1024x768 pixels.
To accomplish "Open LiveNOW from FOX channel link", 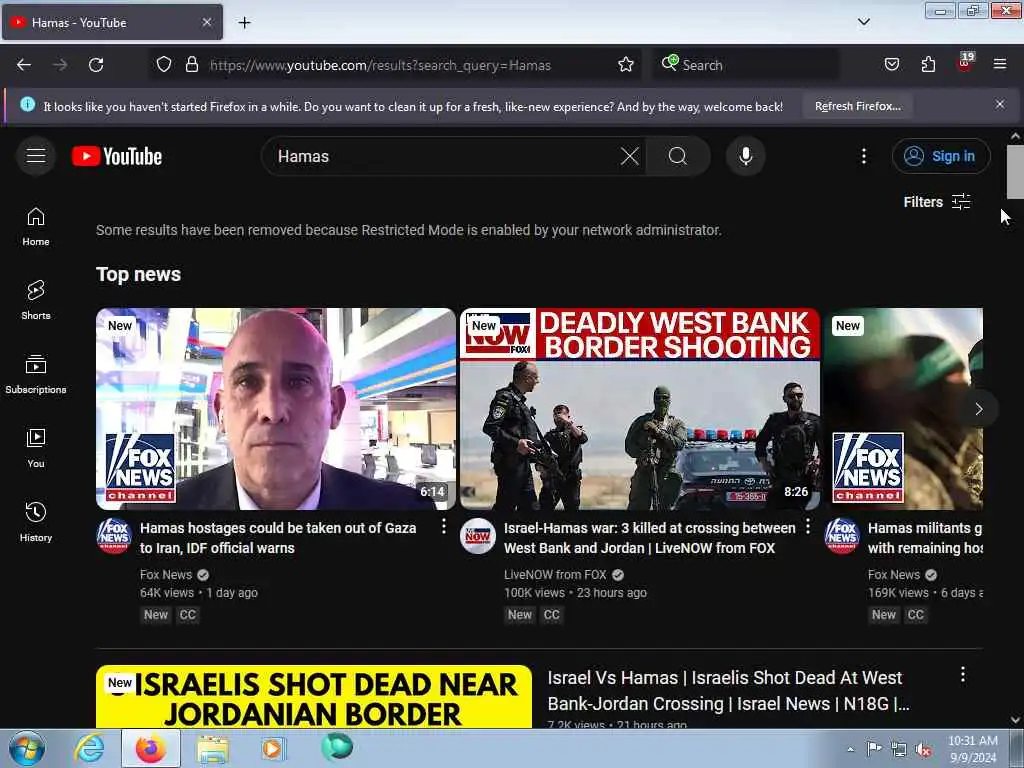I will click(555, 575).
